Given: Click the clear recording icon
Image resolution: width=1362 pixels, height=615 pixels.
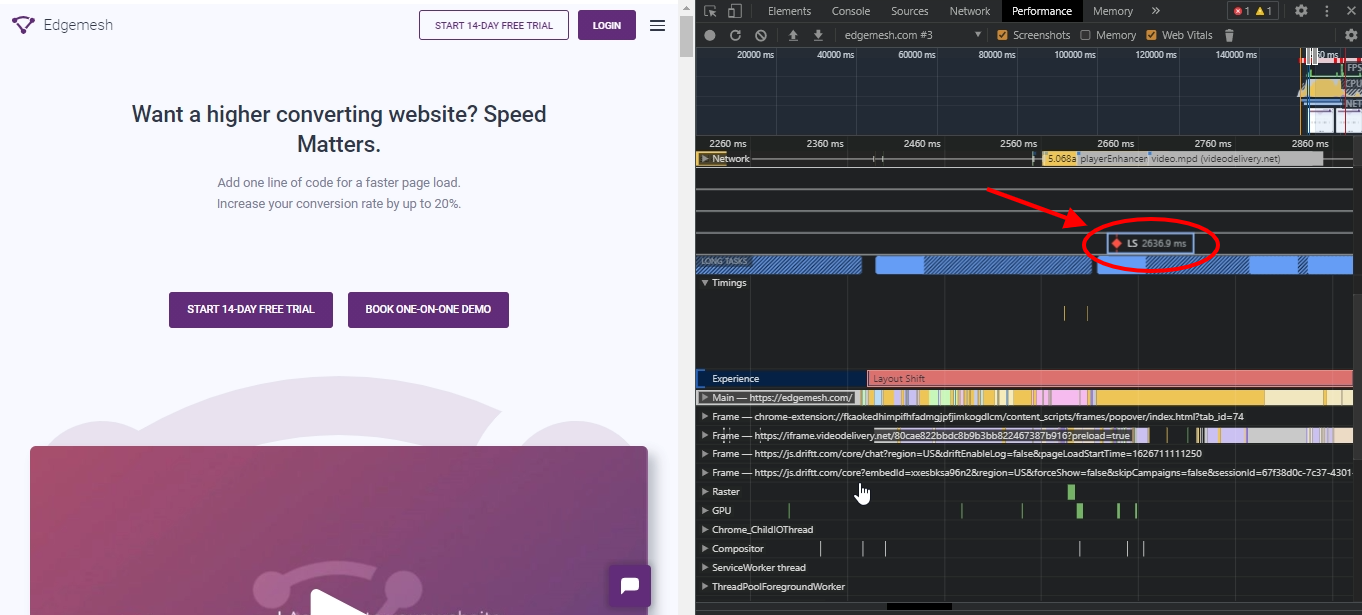Looking at the screenshot, I should click(761, 35).
